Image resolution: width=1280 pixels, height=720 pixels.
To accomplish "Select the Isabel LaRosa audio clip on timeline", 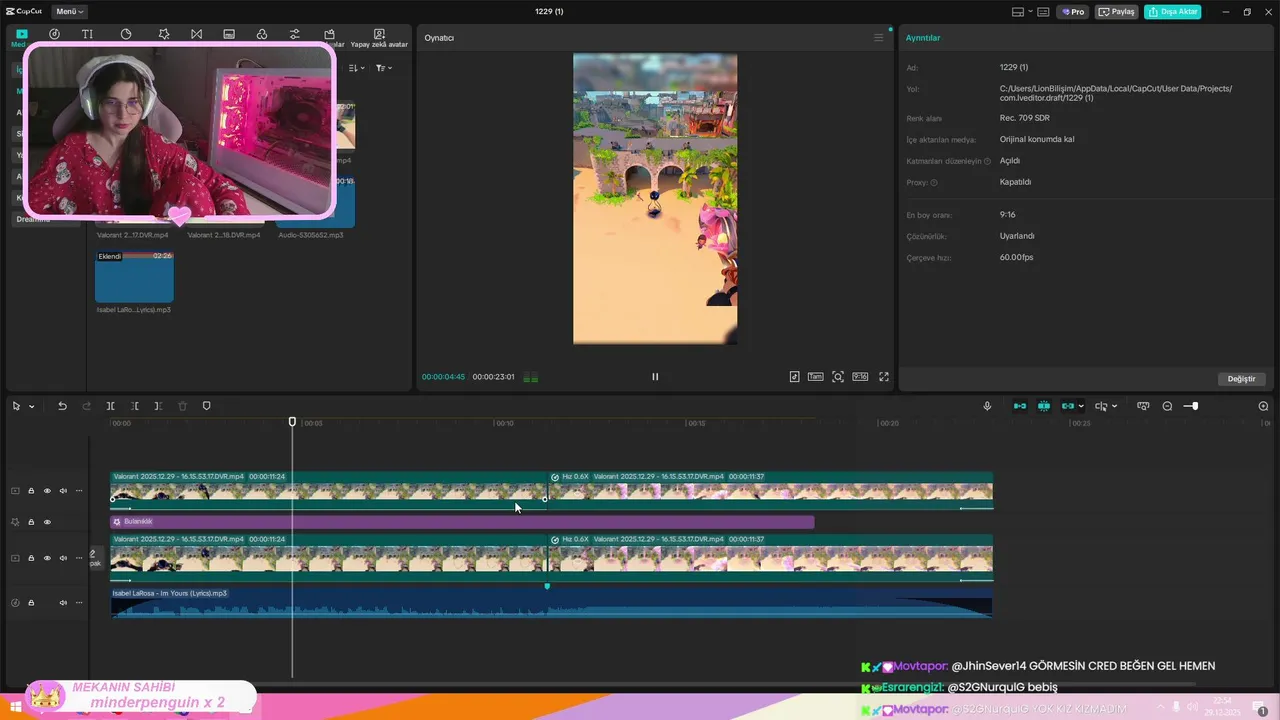I will click(x=551, y=602).
